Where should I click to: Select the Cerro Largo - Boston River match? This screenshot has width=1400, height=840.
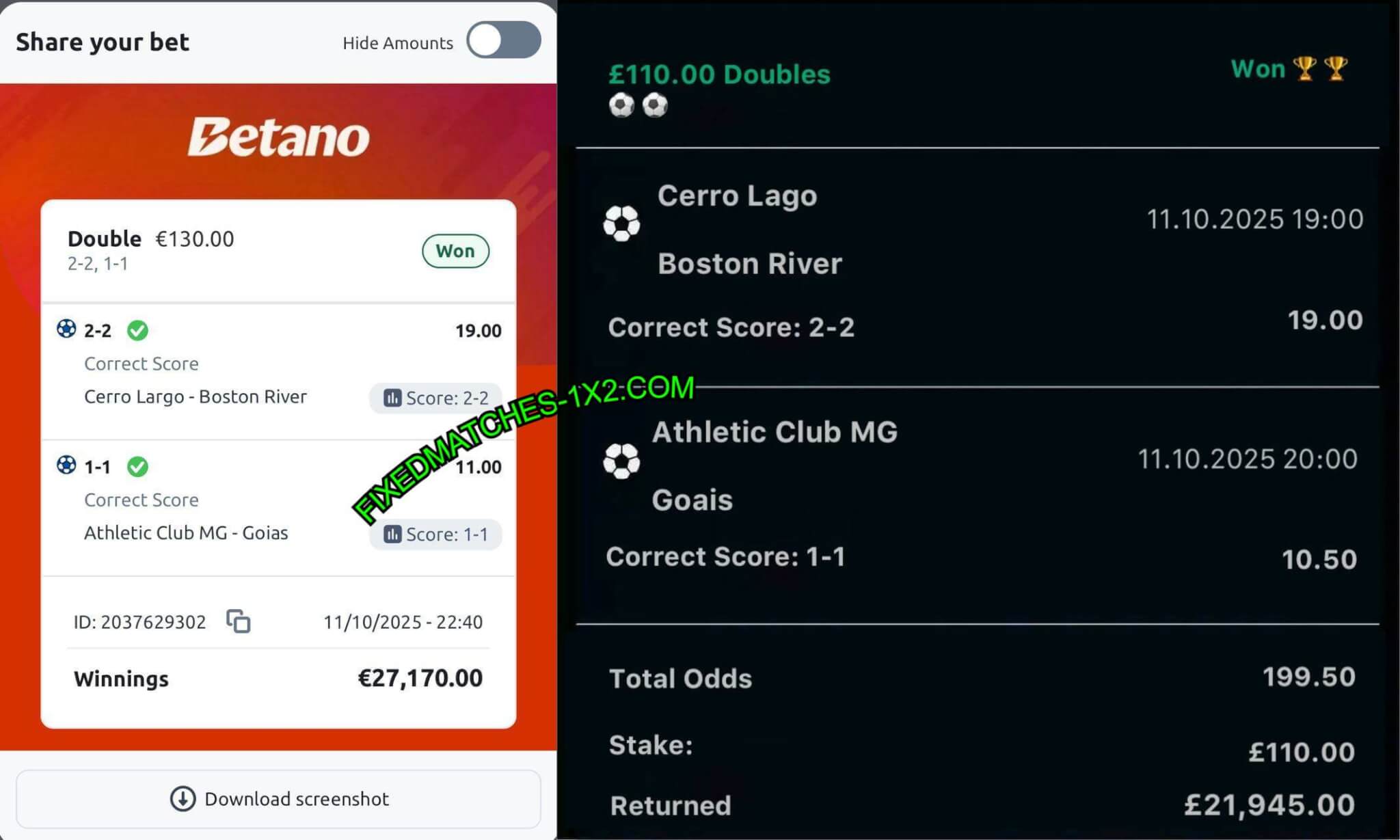[196, 396]
